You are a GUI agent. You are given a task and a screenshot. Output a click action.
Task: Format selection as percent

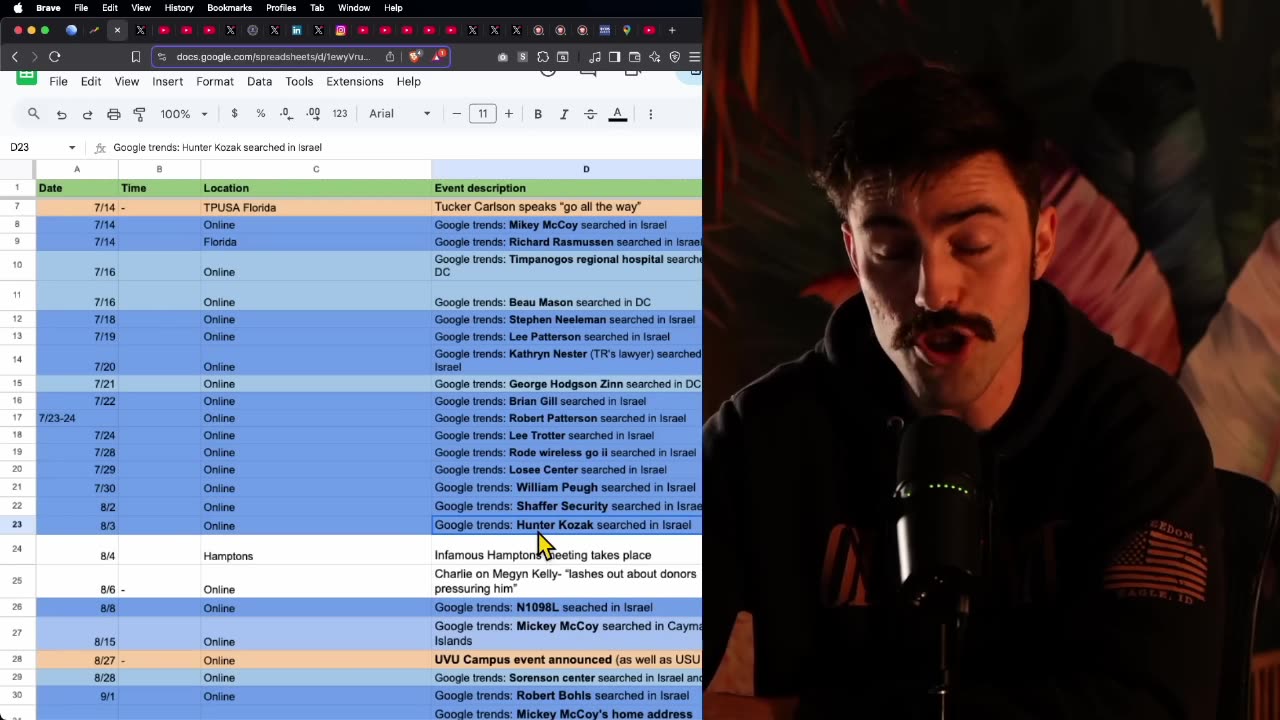pyautogui.click(x=260, y=114)
